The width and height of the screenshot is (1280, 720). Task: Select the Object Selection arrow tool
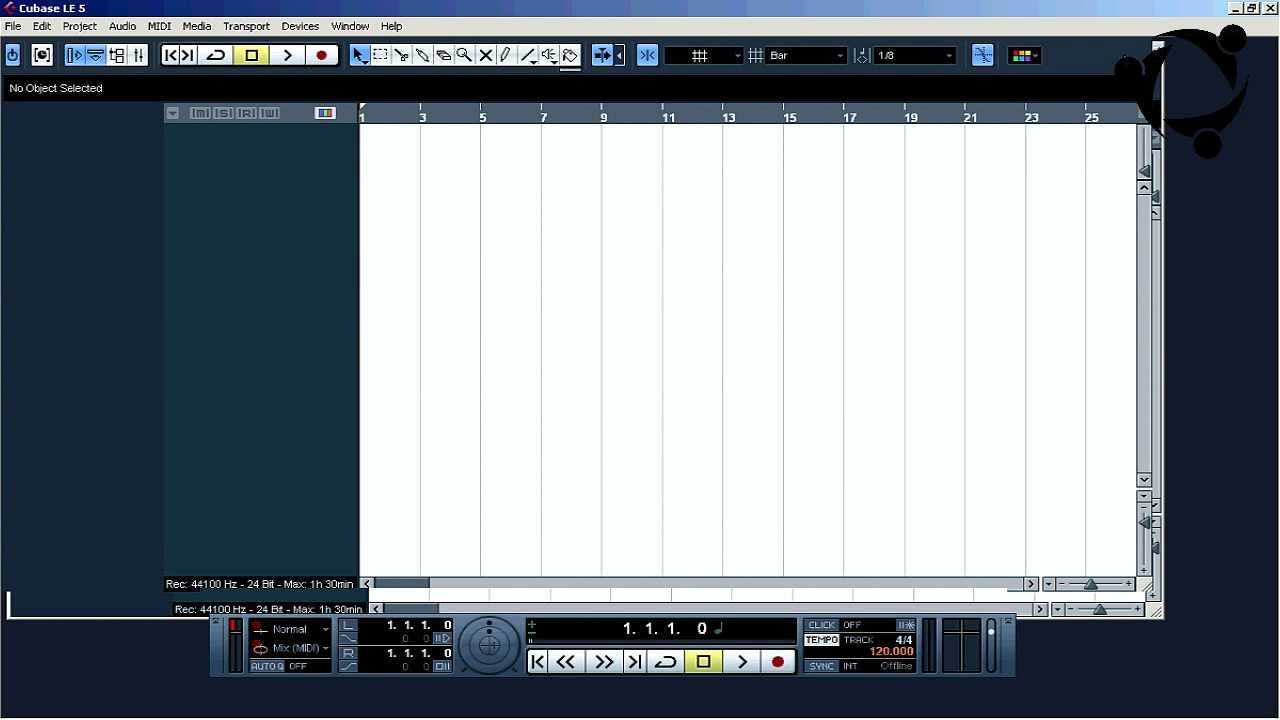point(360,56)
